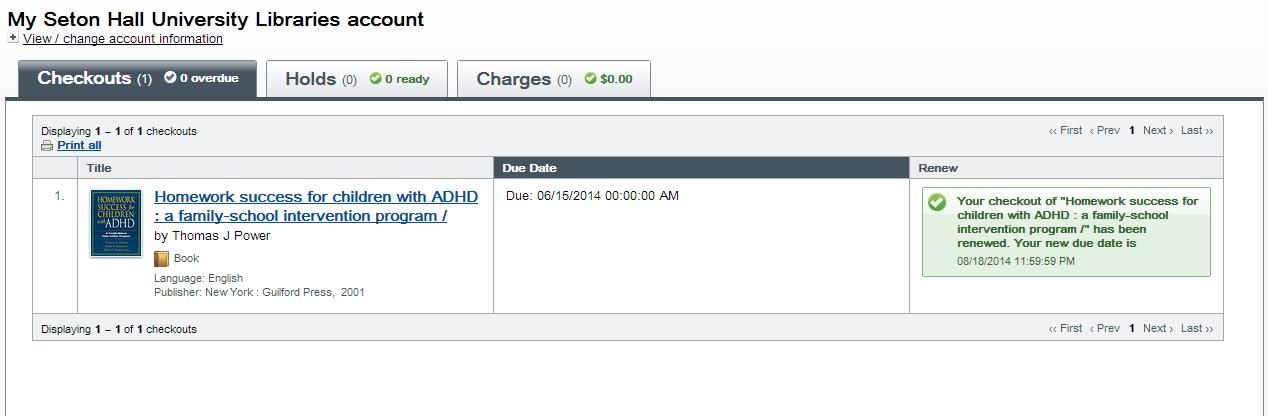Click the Print all link

[79, 145]
